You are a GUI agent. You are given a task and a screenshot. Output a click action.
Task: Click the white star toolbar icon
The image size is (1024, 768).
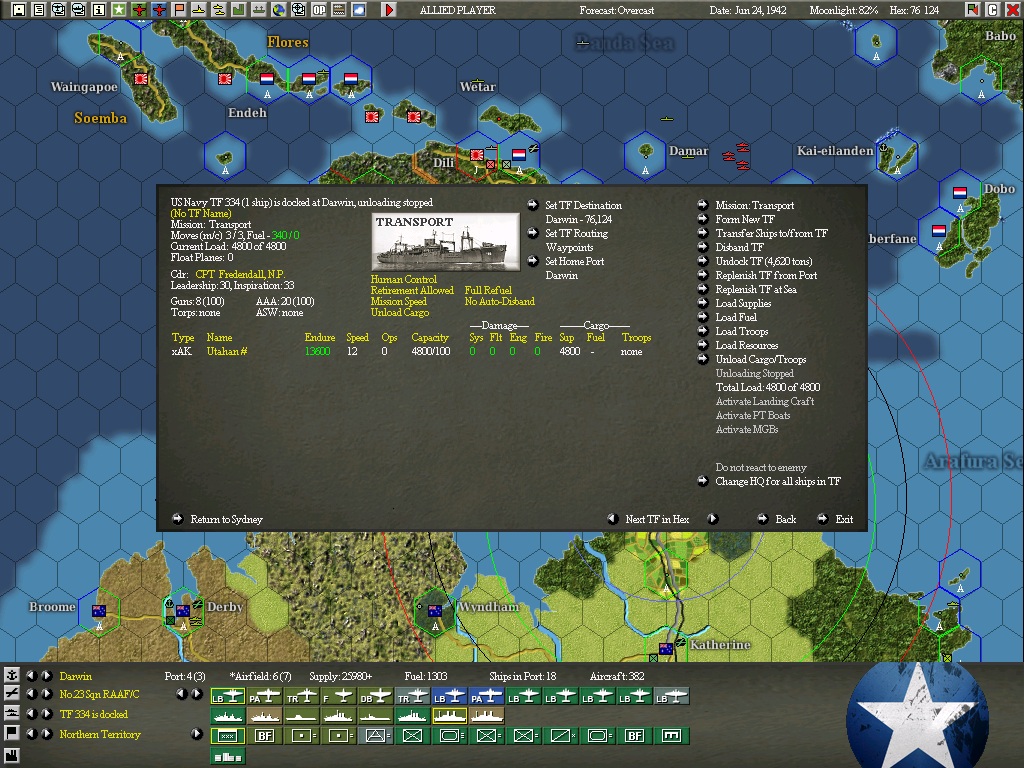pos(119,10)
